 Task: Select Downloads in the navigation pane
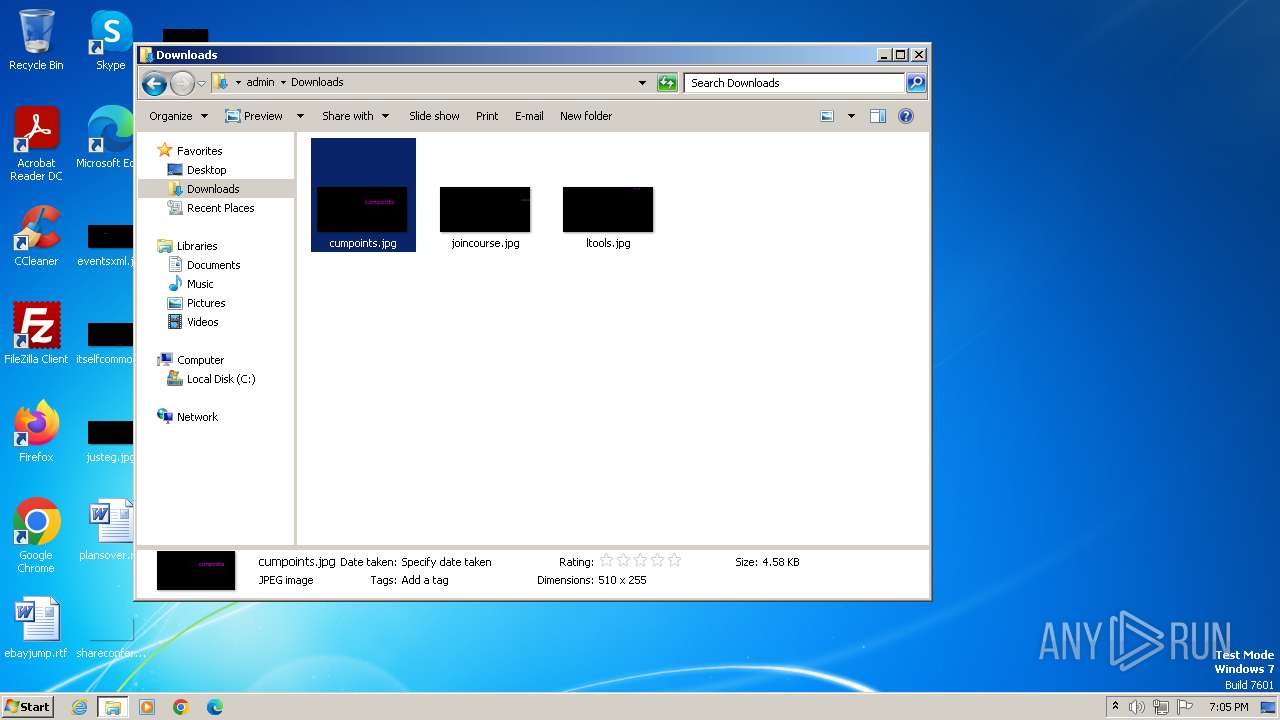213,189
